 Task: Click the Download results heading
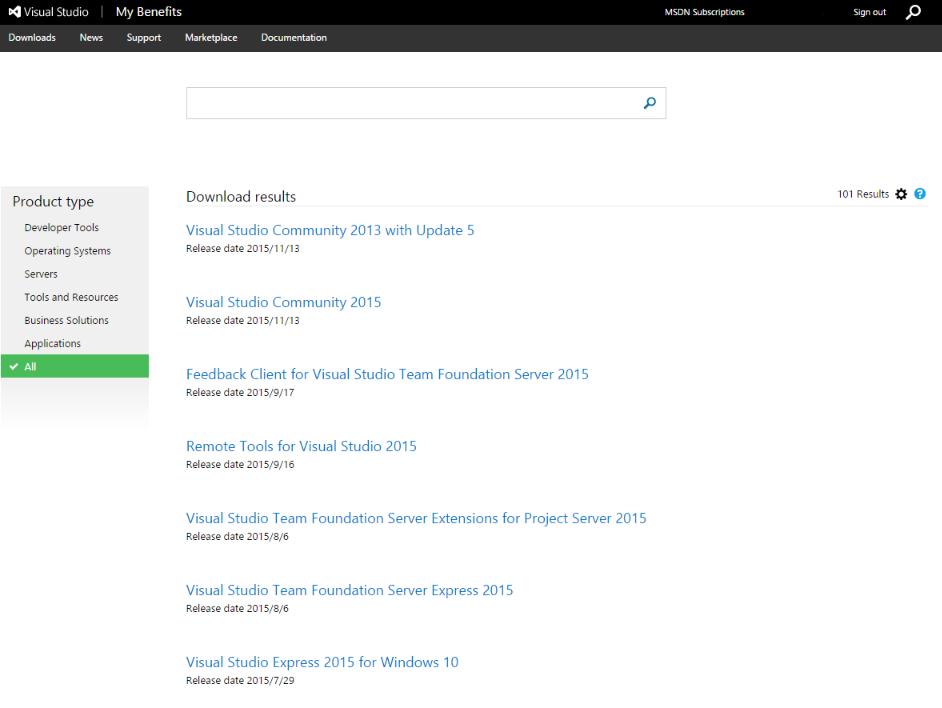pos(241,197)
